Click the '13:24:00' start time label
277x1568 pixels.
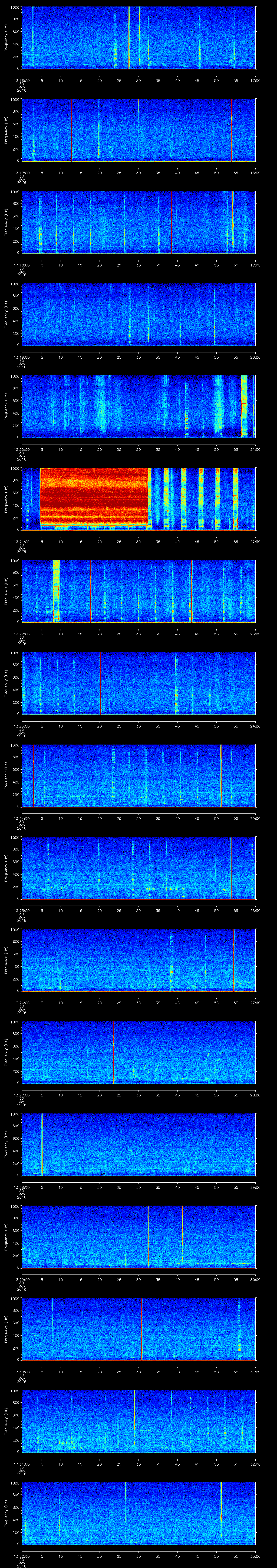[x=21, y=818]
